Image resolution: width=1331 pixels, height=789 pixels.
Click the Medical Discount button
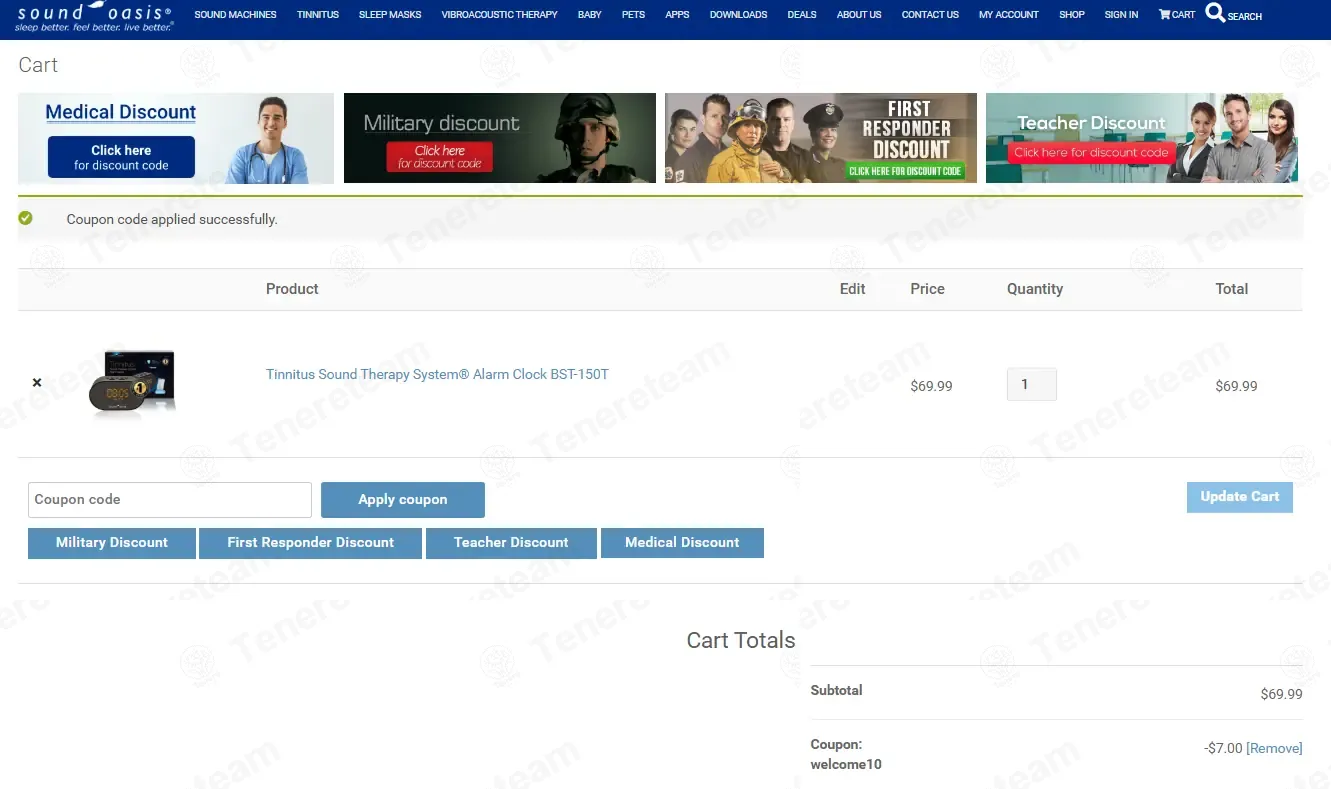(x=682, y=543)
